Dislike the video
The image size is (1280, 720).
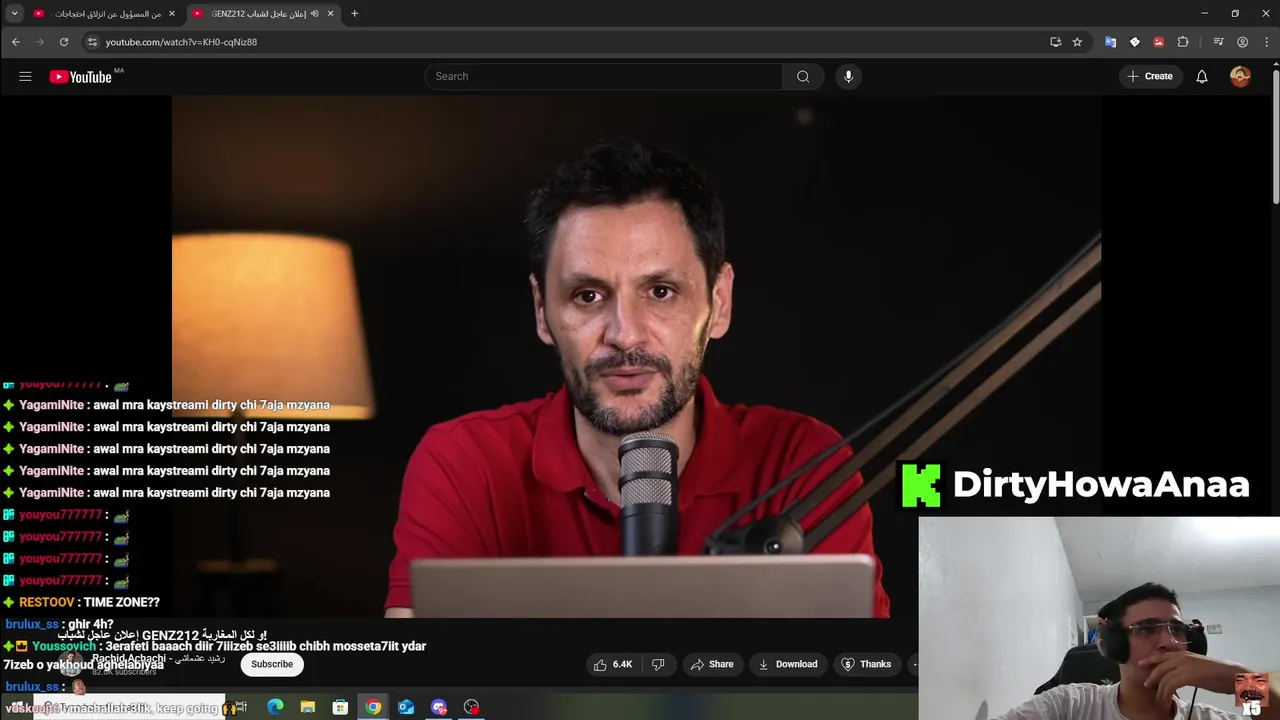(658, 664)
